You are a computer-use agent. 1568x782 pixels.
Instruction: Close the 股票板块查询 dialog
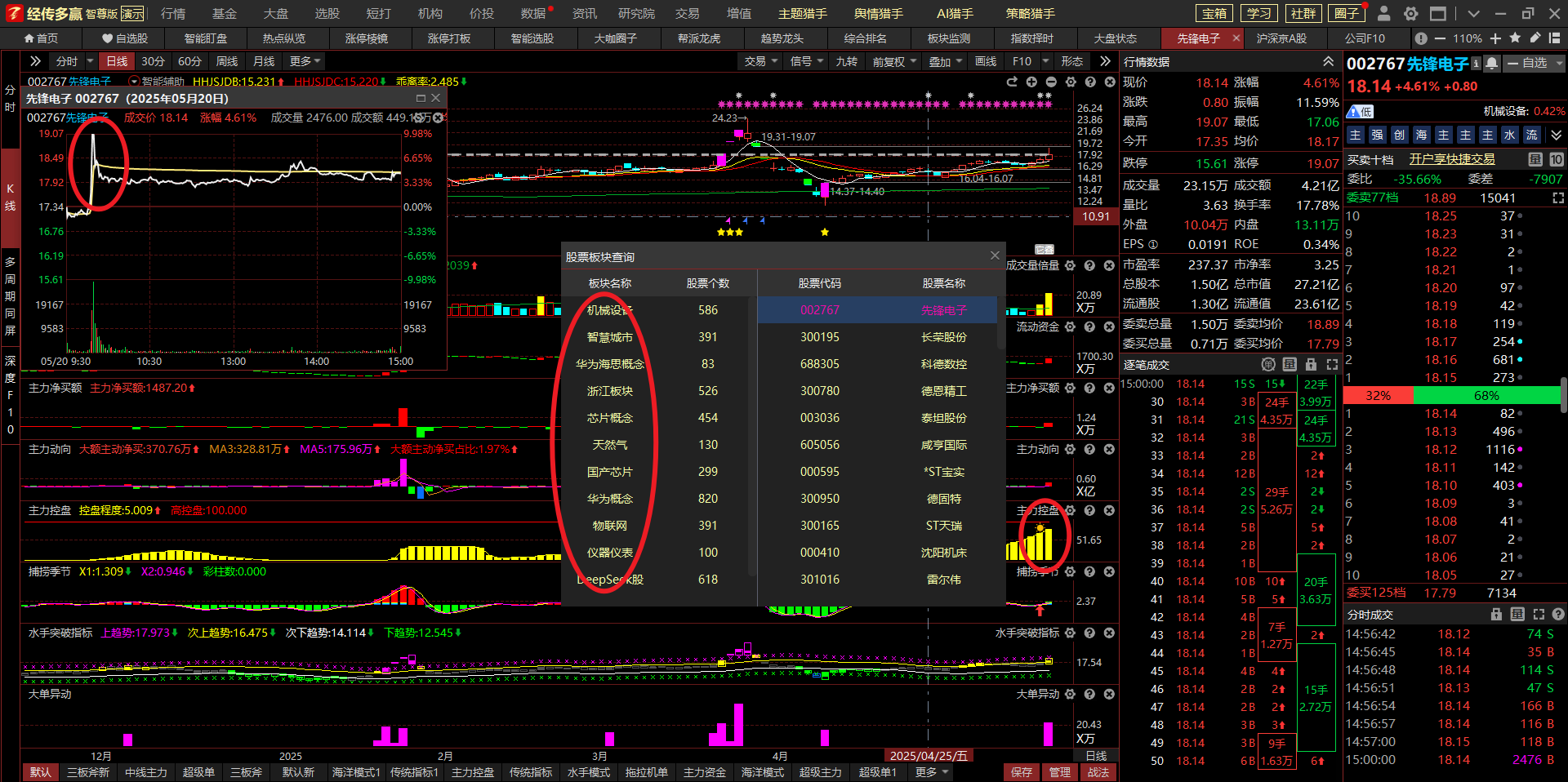(995, 255)
